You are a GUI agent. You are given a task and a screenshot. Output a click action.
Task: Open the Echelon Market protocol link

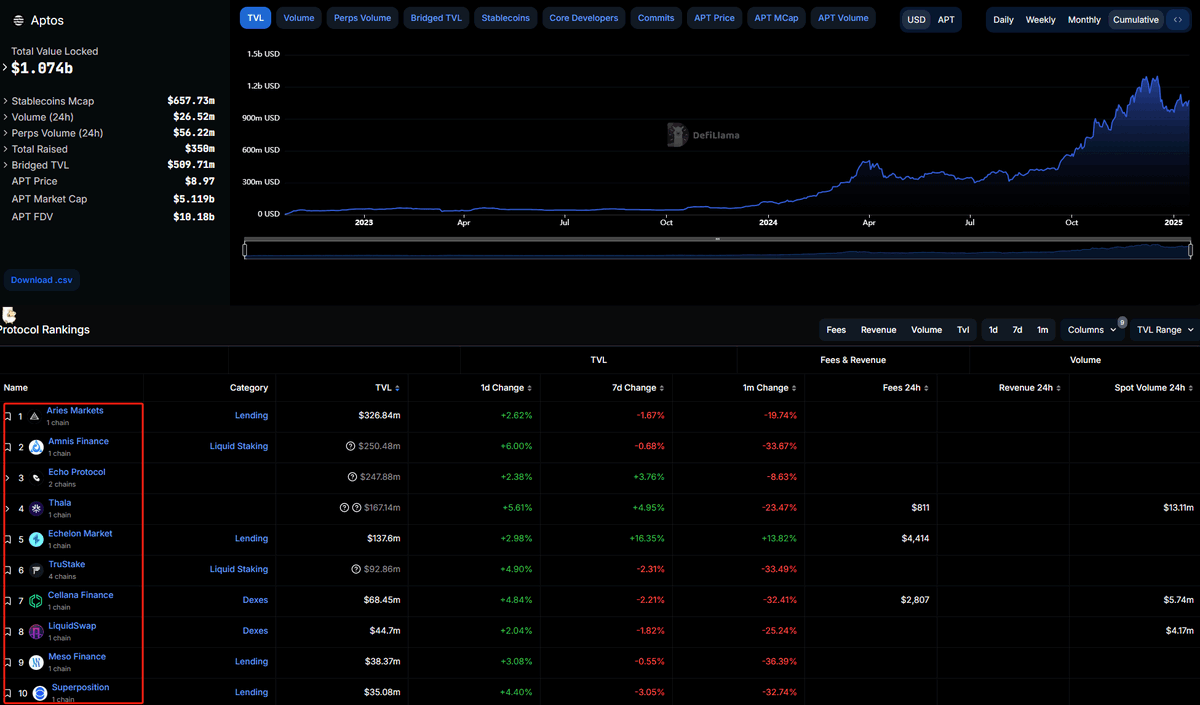pyautogui.click(x=80, y=534)
